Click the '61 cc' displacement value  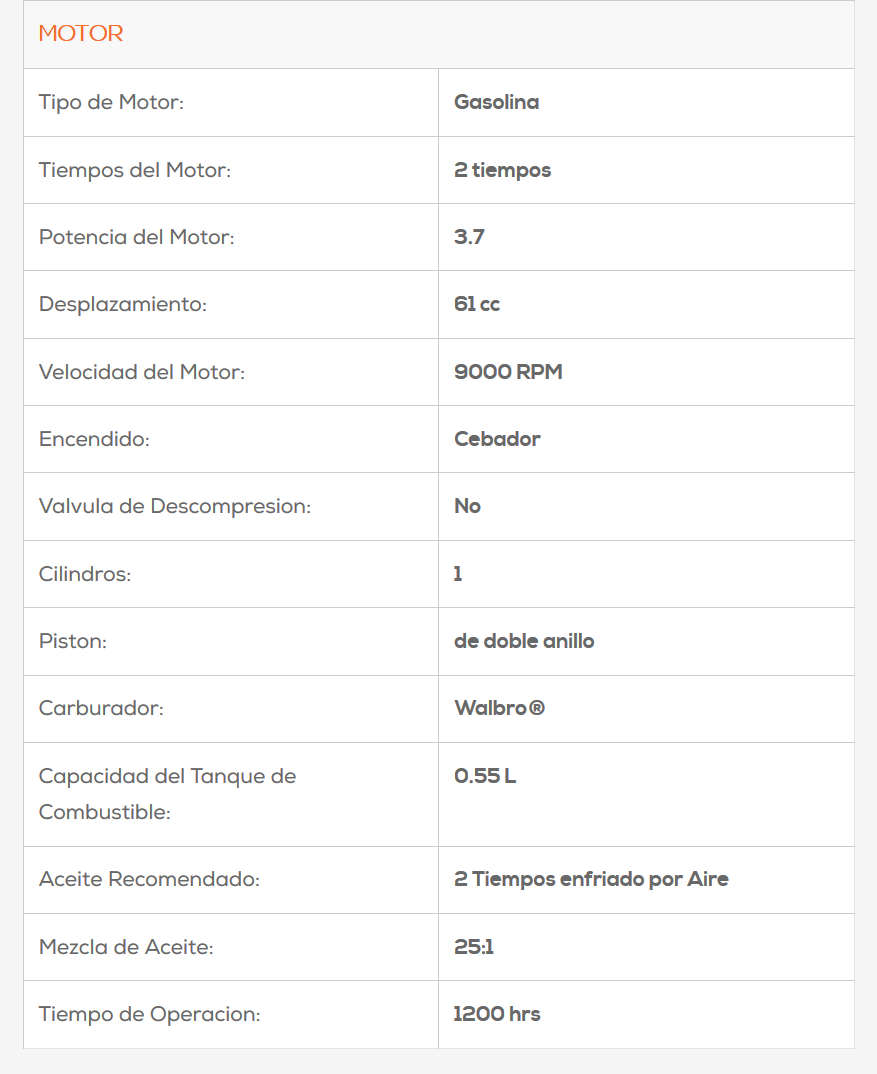(476, 304)
